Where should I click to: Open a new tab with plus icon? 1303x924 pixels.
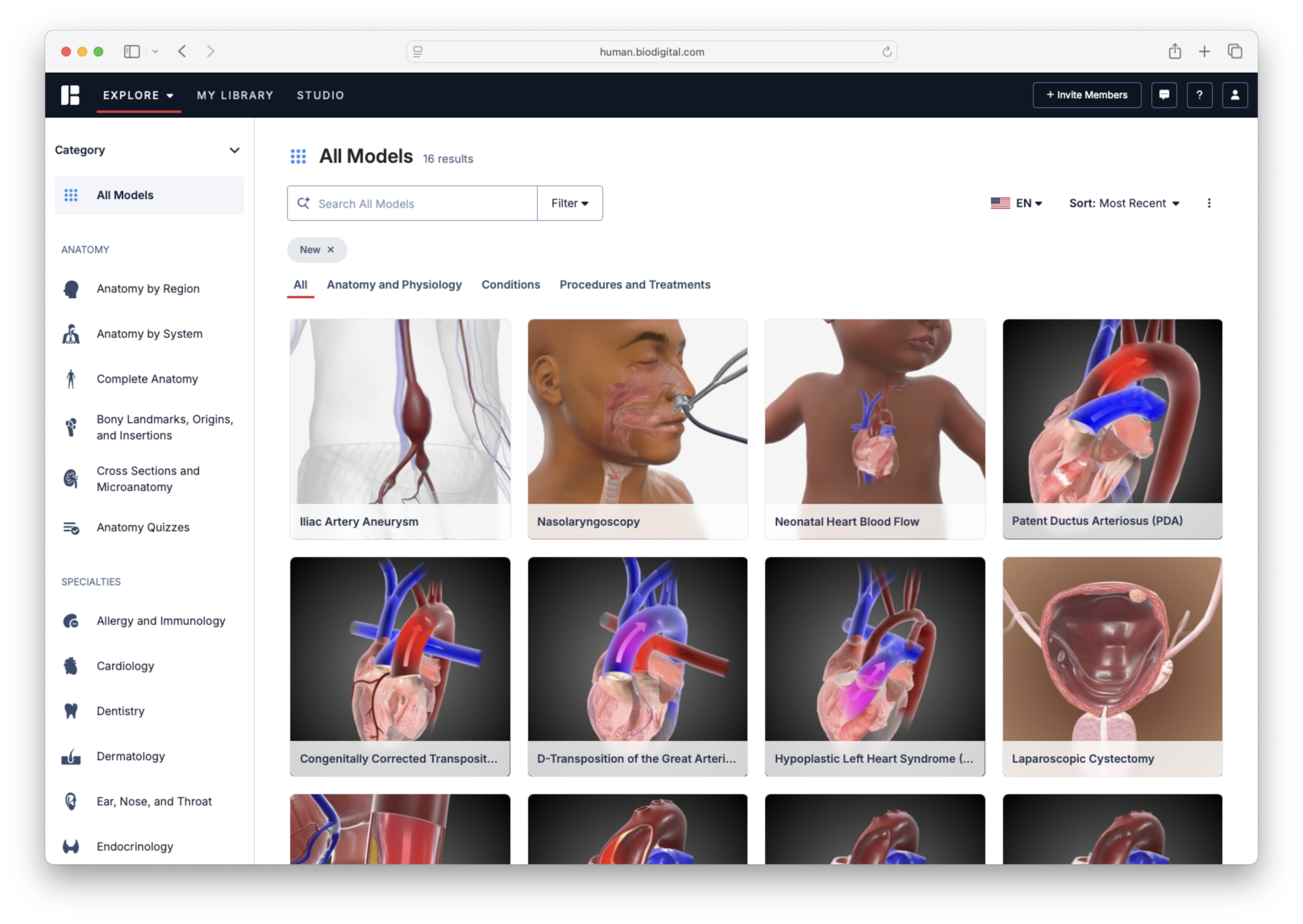1204,52
